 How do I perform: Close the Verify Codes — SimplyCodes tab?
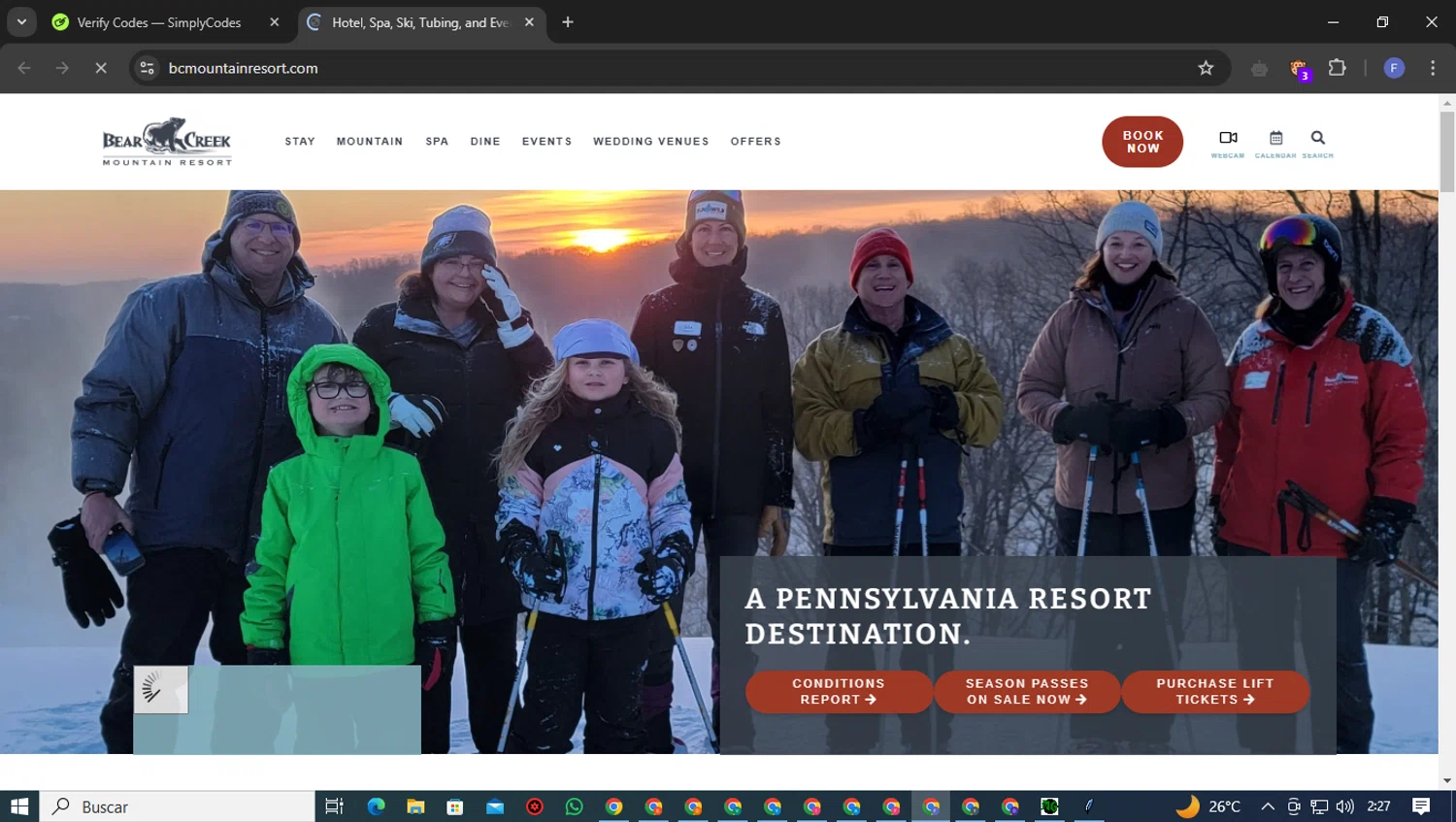pyautogui.click(x=275, y=22)
